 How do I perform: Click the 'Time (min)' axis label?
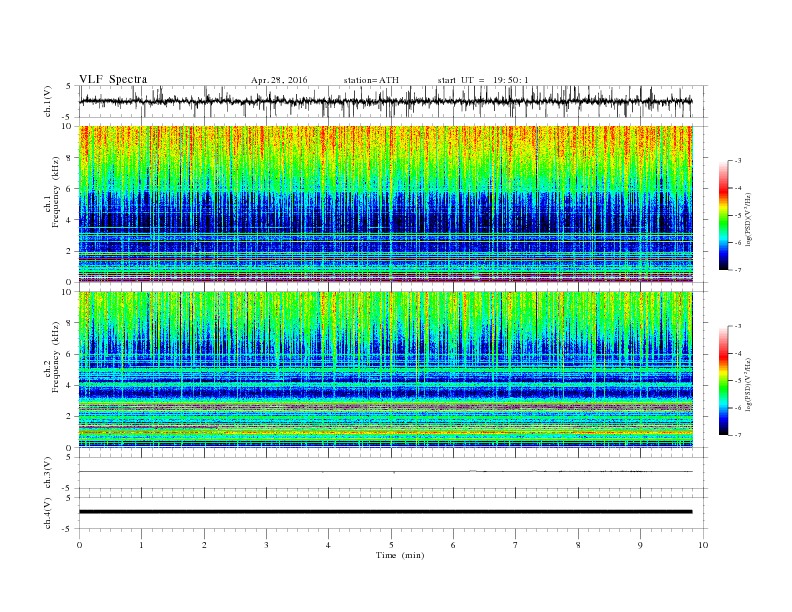[400, 555]
